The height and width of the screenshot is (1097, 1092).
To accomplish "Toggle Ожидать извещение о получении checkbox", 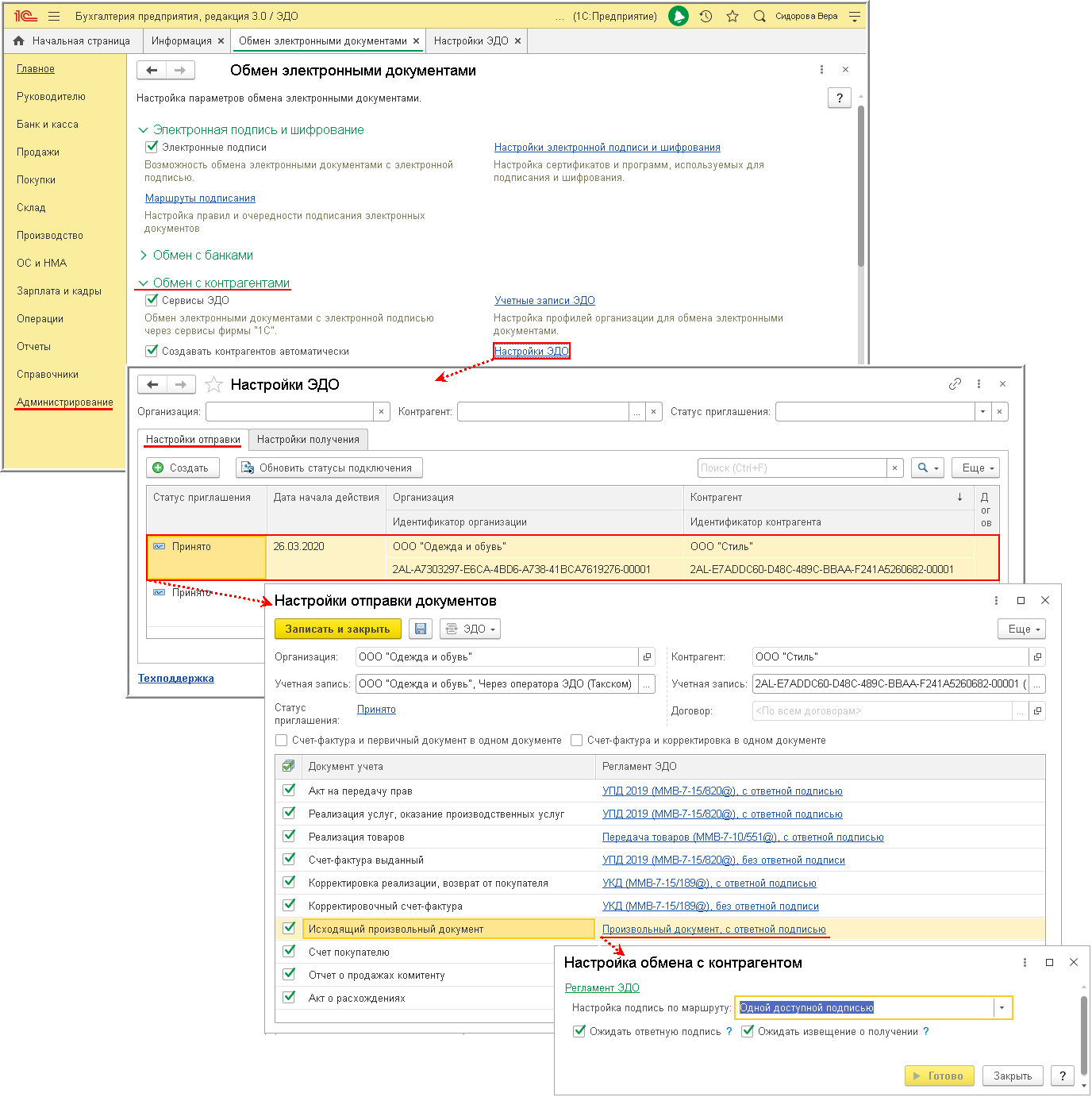I will (747, 1031).
